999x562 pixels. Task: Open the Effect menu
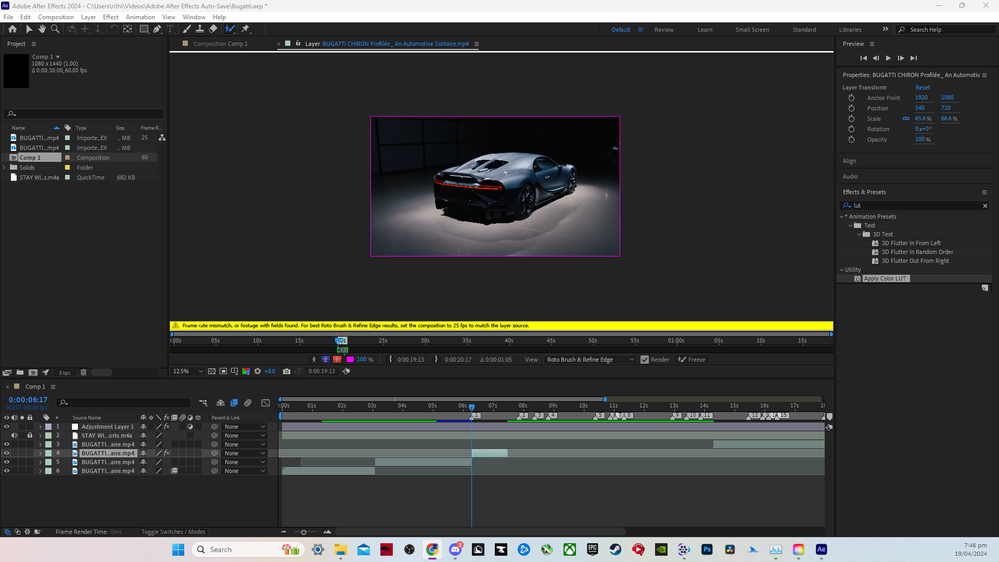tap(110, 17)
